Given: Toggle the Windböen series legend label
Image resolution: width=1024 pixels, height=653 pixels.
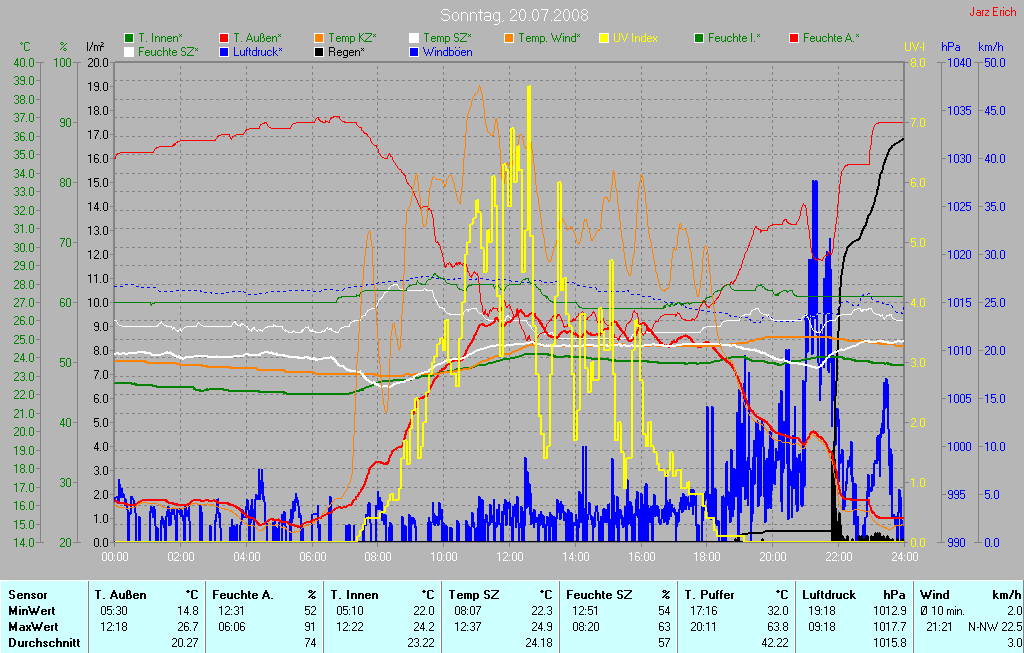Looking at the screenshot, I should pyautogui.click(x=447, y=52).
